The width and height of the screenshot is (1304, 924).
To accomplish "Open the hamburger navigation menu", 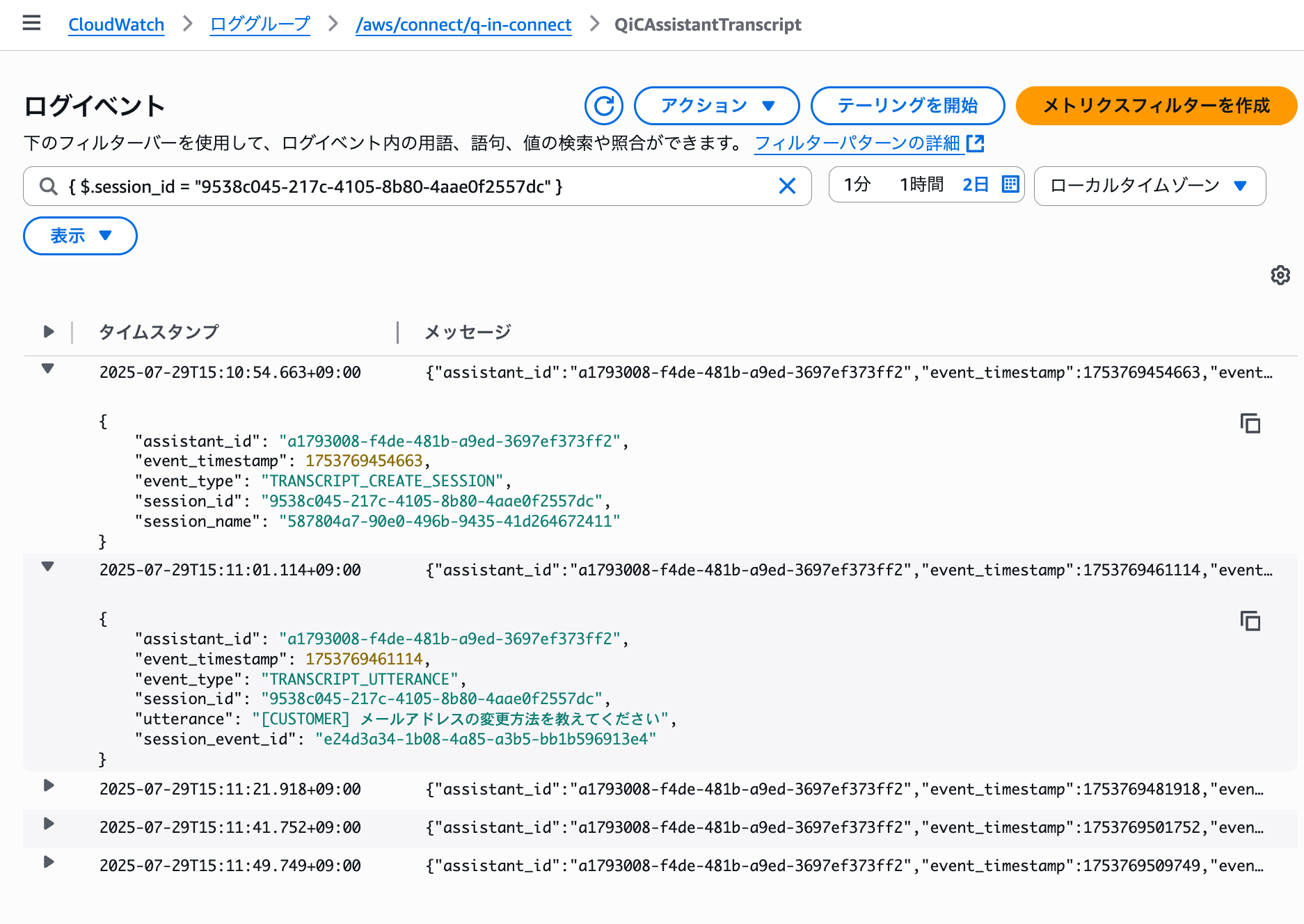I will [x=31, y=24].
